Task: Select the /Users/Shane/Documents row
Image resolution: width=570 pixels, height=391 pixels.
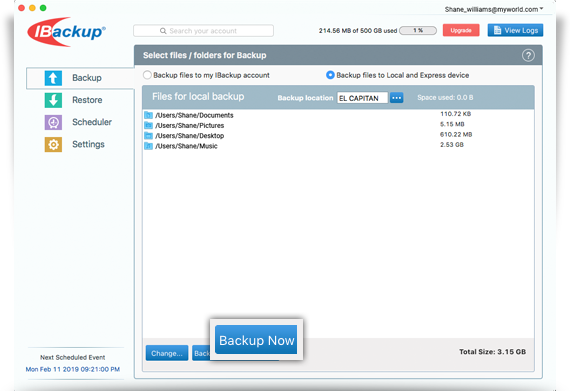Action: (338, 115)
